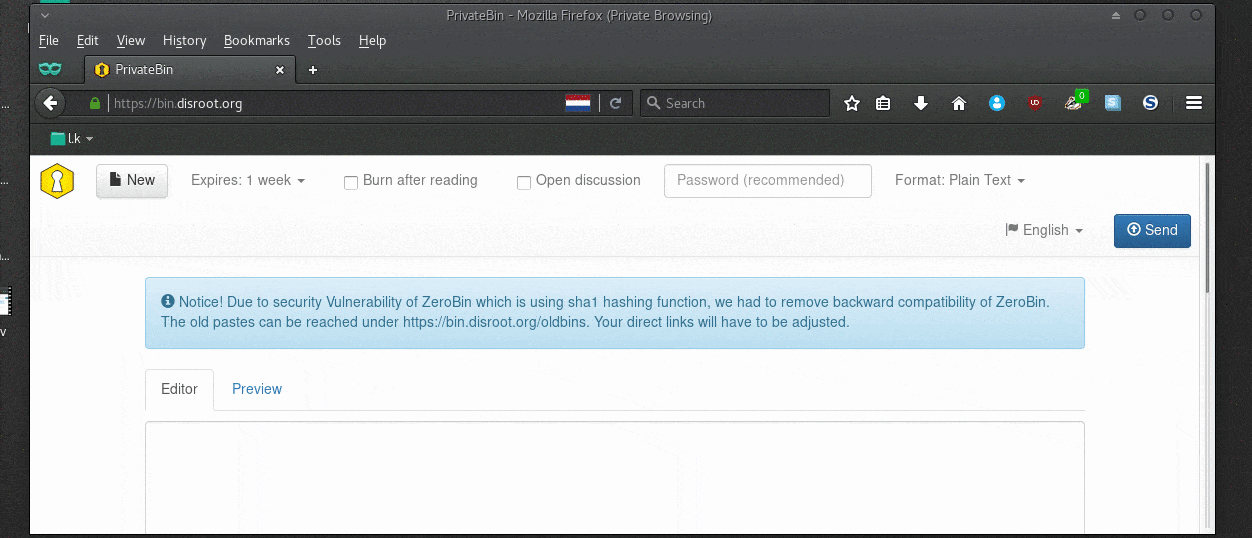This screenshot has height=538, width=1252.
Task: Reload the page with the refresh icon
Action: (616, 103)
